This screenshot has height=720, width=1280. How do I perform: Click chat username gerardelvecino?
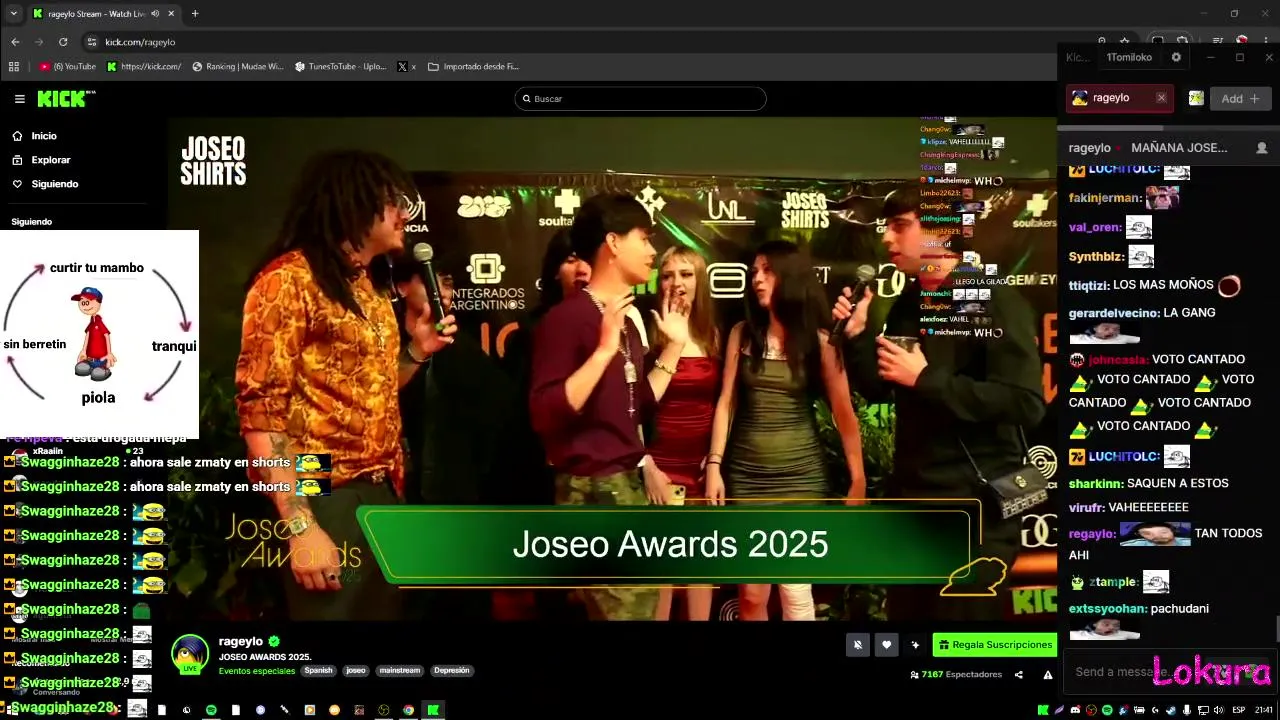(1113, 313)
